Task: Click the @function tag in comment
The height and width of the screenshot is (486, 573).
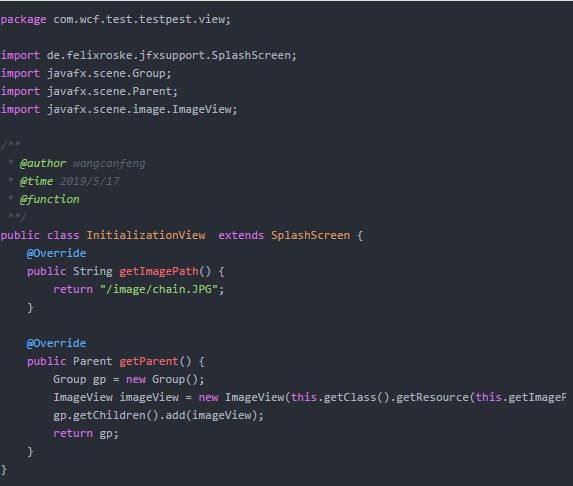Action: coord(50,200)
